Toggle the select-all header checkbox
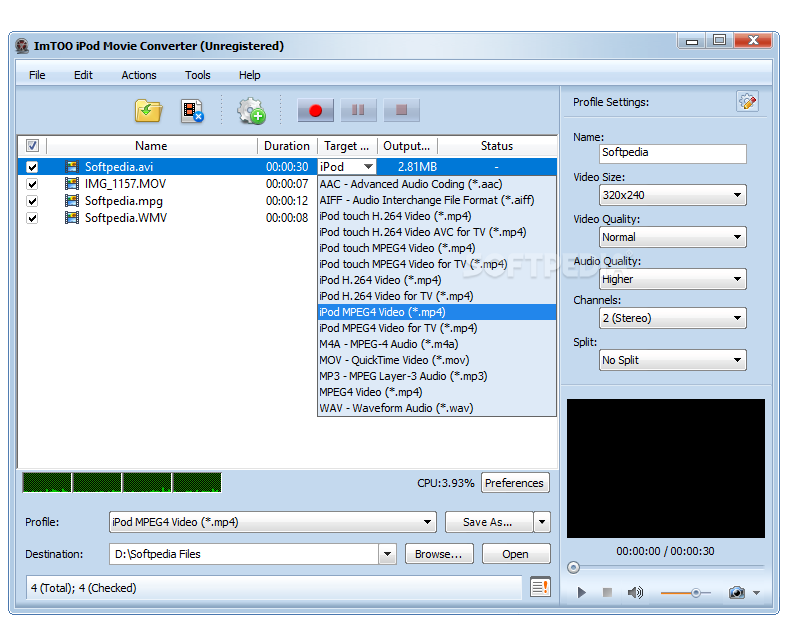 coord(32,146)
